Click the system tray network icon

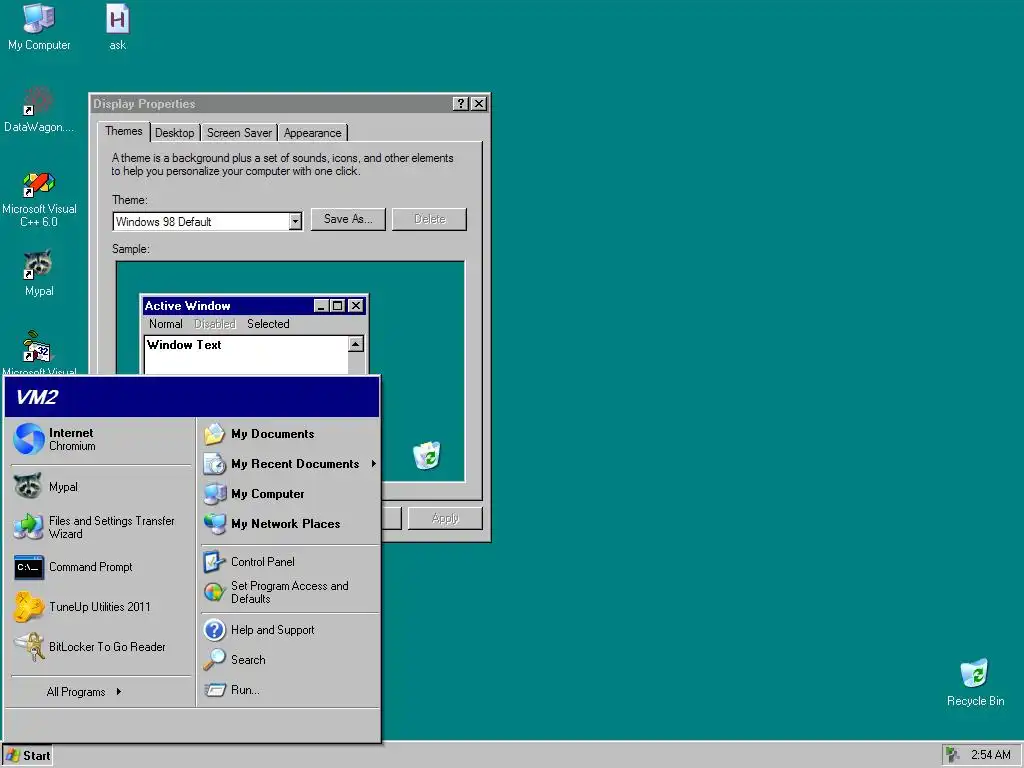pyautogui.click(x=953, y=755)
